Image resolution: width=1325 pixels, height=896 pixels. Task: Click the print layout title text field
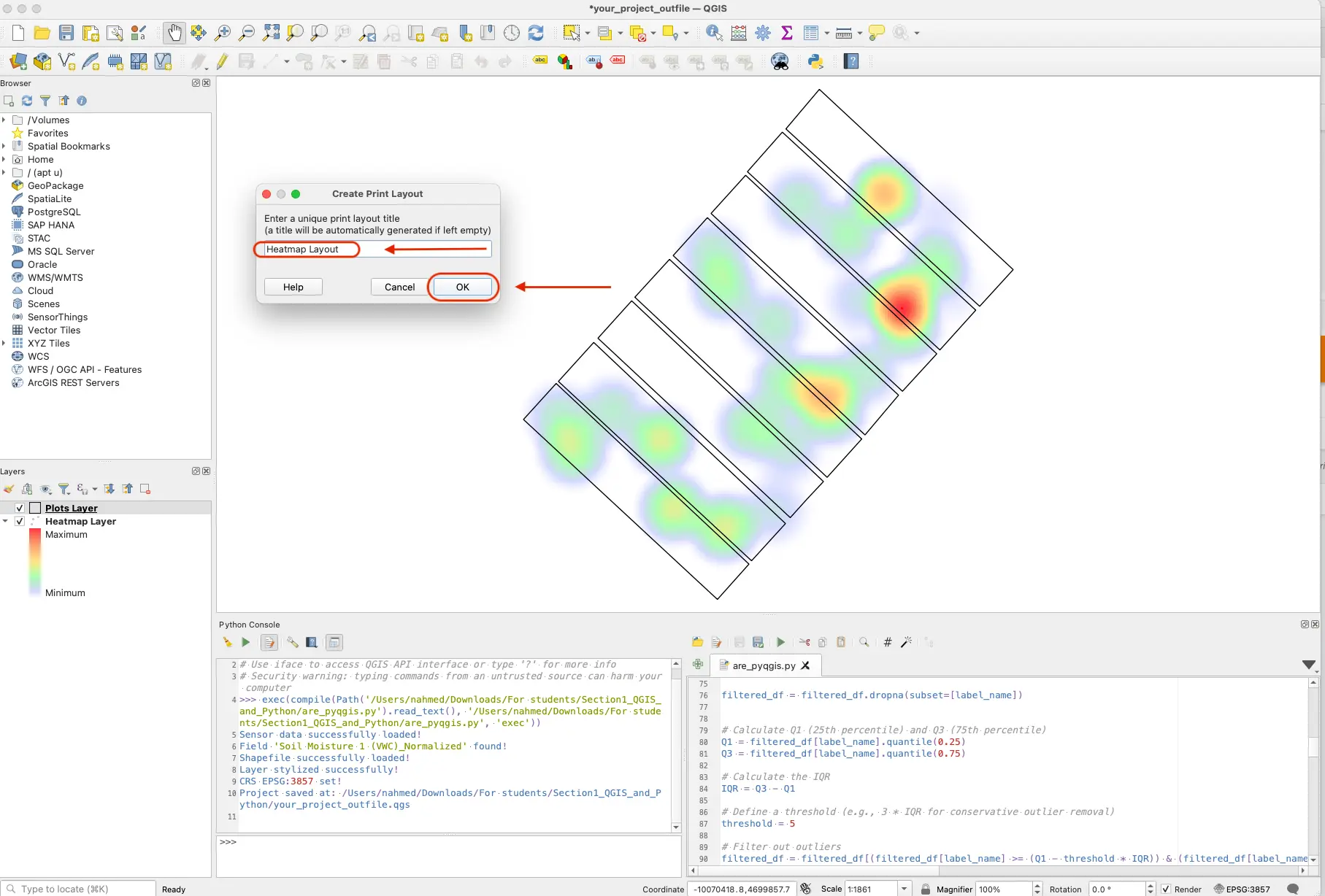tap(377, 249)
